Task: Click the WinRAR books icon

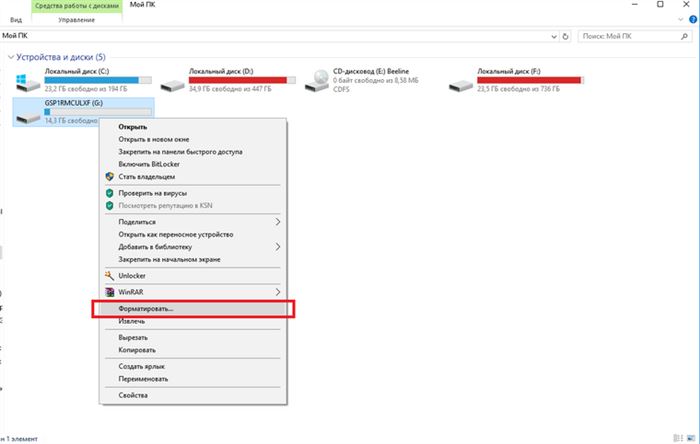Action: pos(109,292)
